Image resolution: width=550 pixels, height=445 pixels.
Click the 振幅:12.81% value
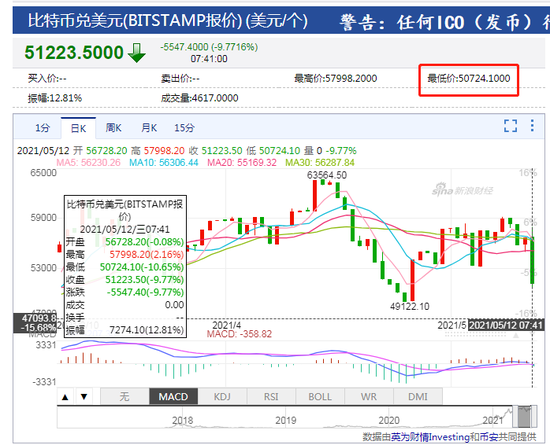coord(55,98)
